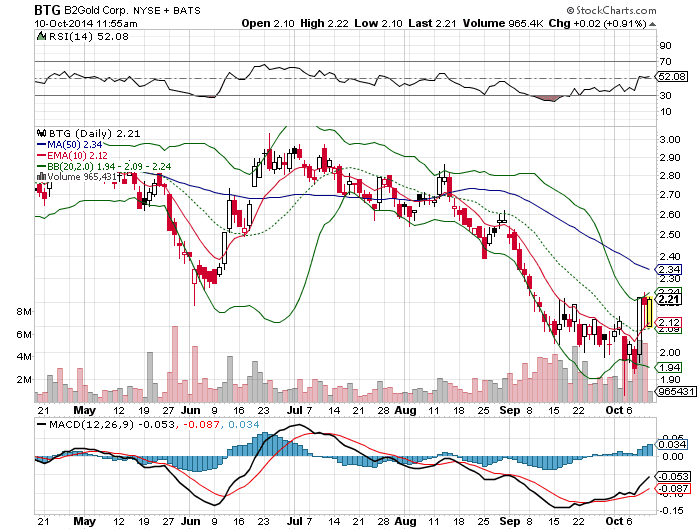Click the blue 0.034 histogram value in MACD legend
700x530 pixels.
tap(244, 424)
